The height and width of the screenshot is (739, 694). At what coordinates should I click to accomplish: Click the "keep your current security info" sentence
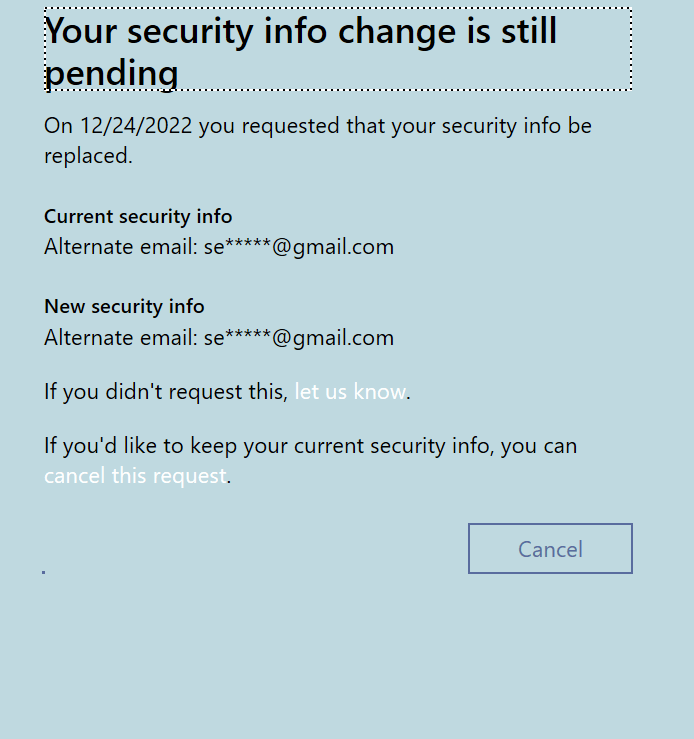point(310,446)
